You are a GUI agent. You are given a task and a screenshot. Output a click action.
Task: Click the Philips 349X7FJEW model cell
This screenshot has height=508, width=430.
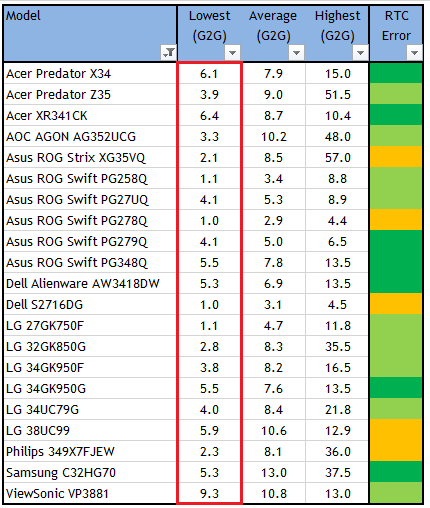(x=90, y=451)
